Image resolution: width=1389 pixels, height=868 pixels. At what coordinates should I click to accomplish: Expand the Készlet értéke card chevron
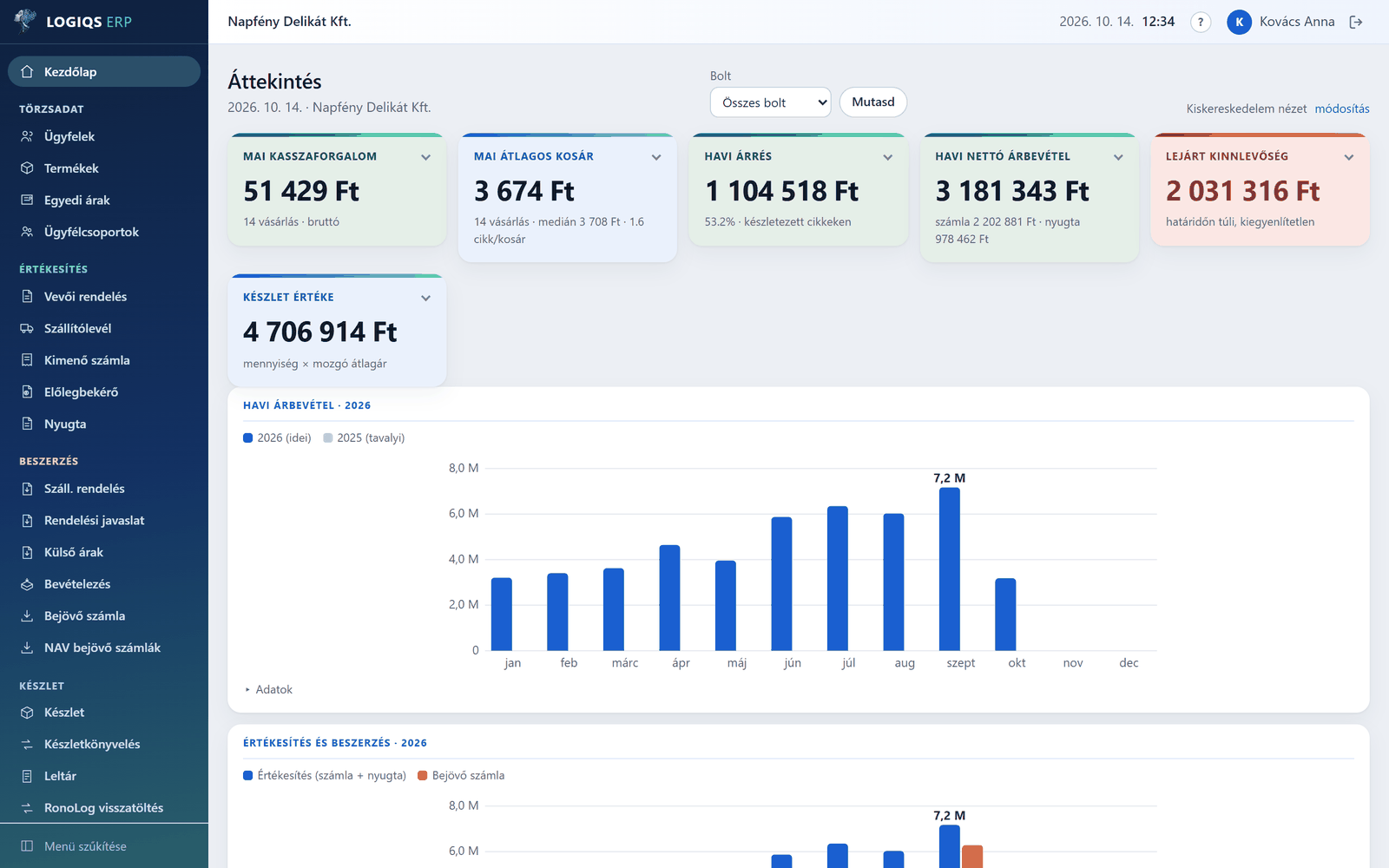tap(426, 298)
